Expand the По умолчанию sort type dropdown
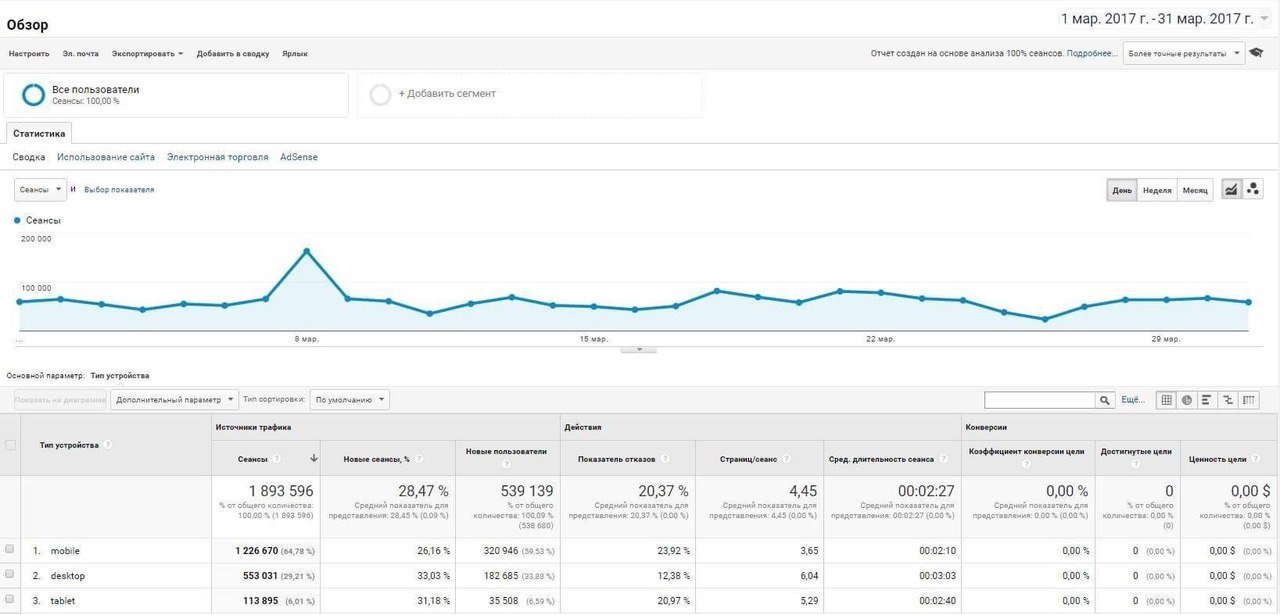The height and width of the screenshot is (615, 1280). coord(349,400)
